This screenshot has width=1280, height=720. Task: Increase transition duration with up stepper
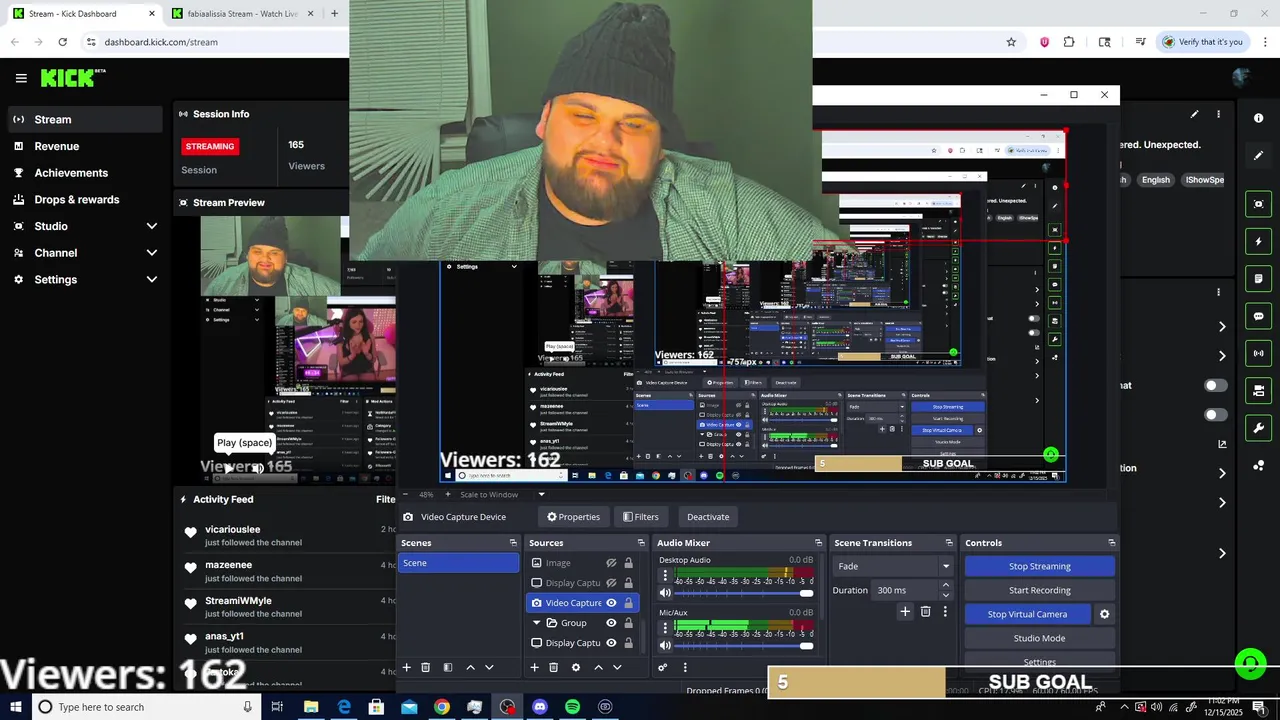(x=946, y=586)
